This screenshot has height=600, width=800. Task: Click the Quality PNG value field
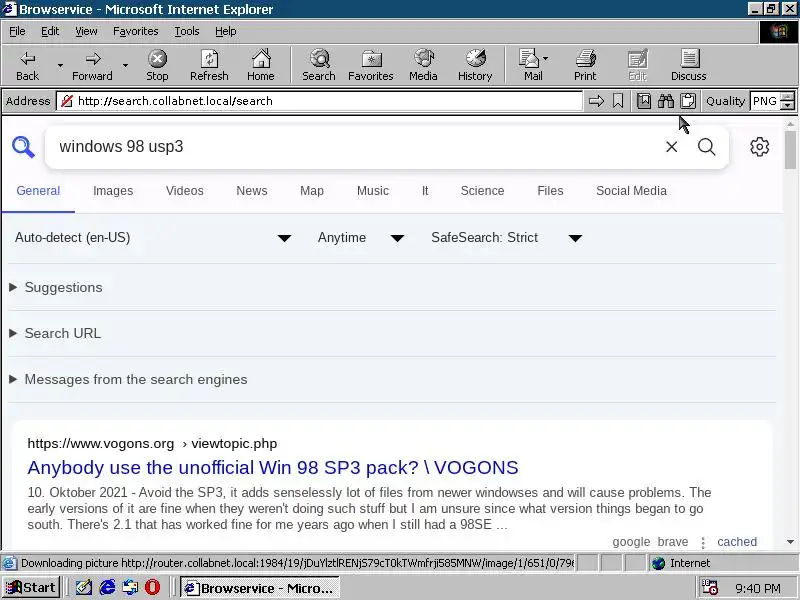766,101
